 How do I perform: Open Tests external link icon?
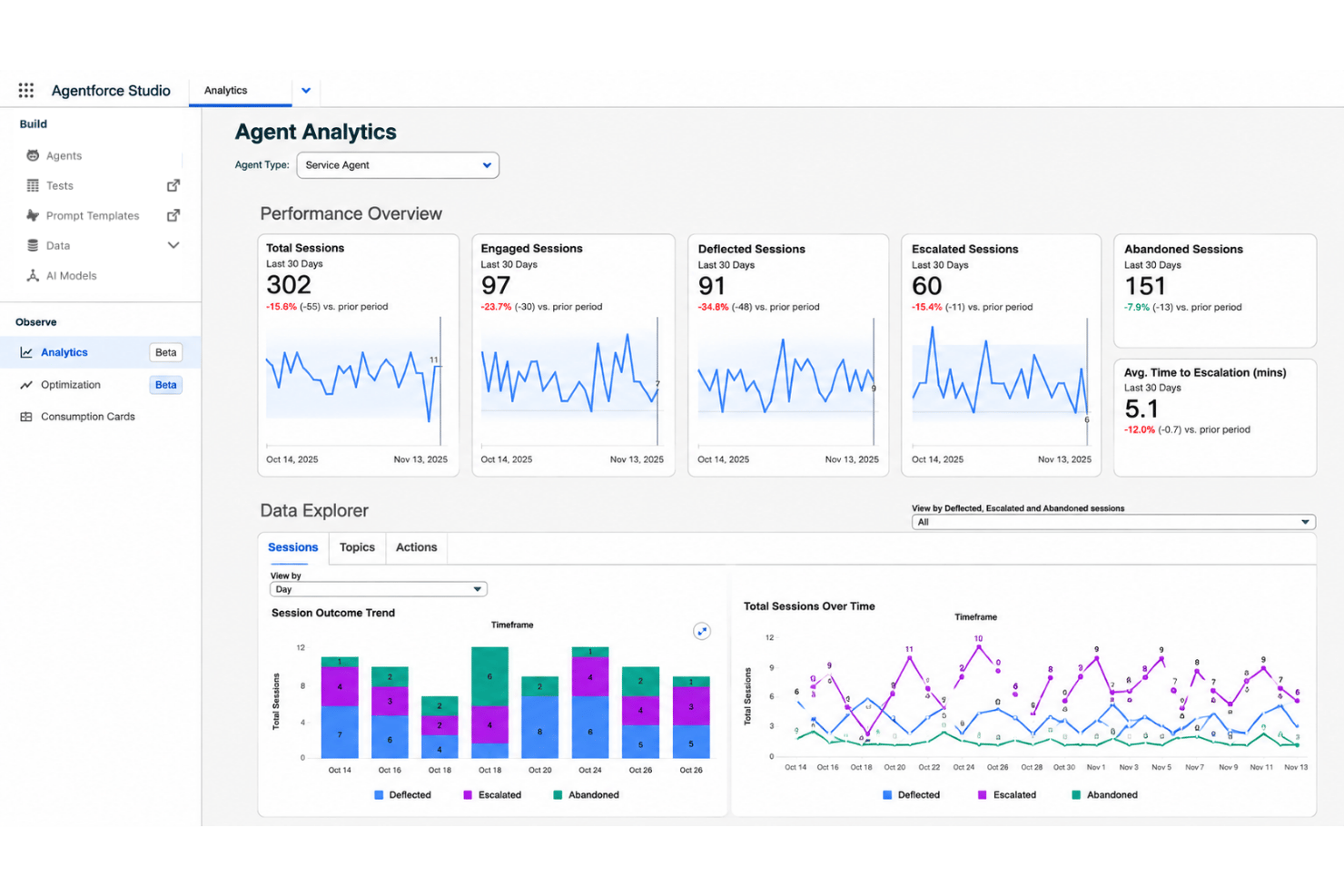173,185
